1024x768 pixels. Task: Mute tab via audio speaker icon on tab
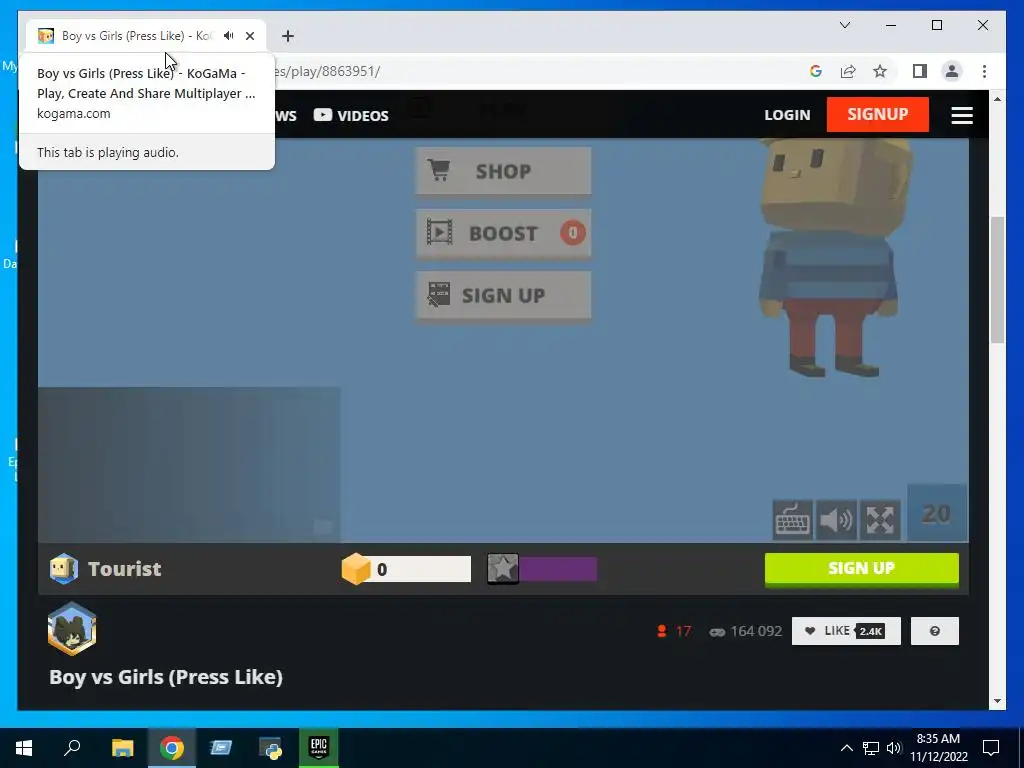pos(229,36)
